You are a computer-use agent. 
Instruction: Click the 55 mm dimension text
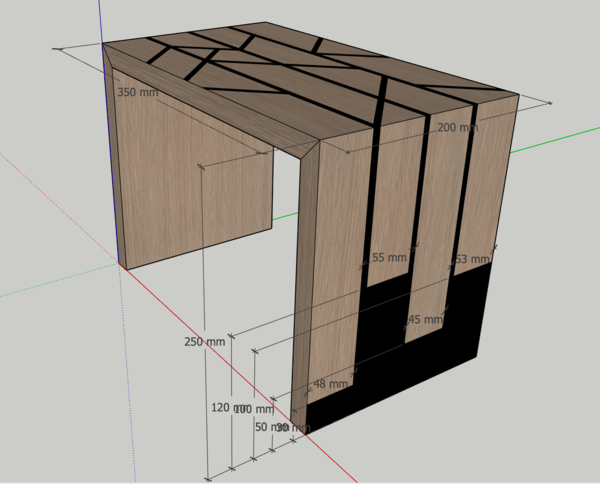(x=388, y=258)
